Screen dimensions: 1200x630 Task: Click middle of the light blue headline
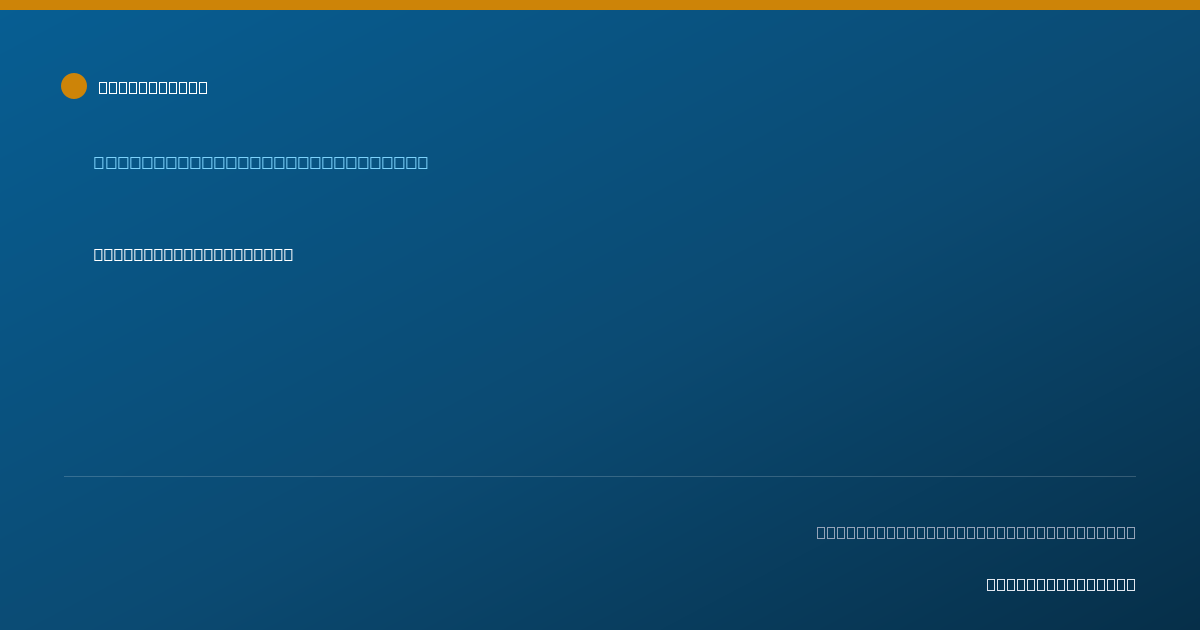coord(261,162)
